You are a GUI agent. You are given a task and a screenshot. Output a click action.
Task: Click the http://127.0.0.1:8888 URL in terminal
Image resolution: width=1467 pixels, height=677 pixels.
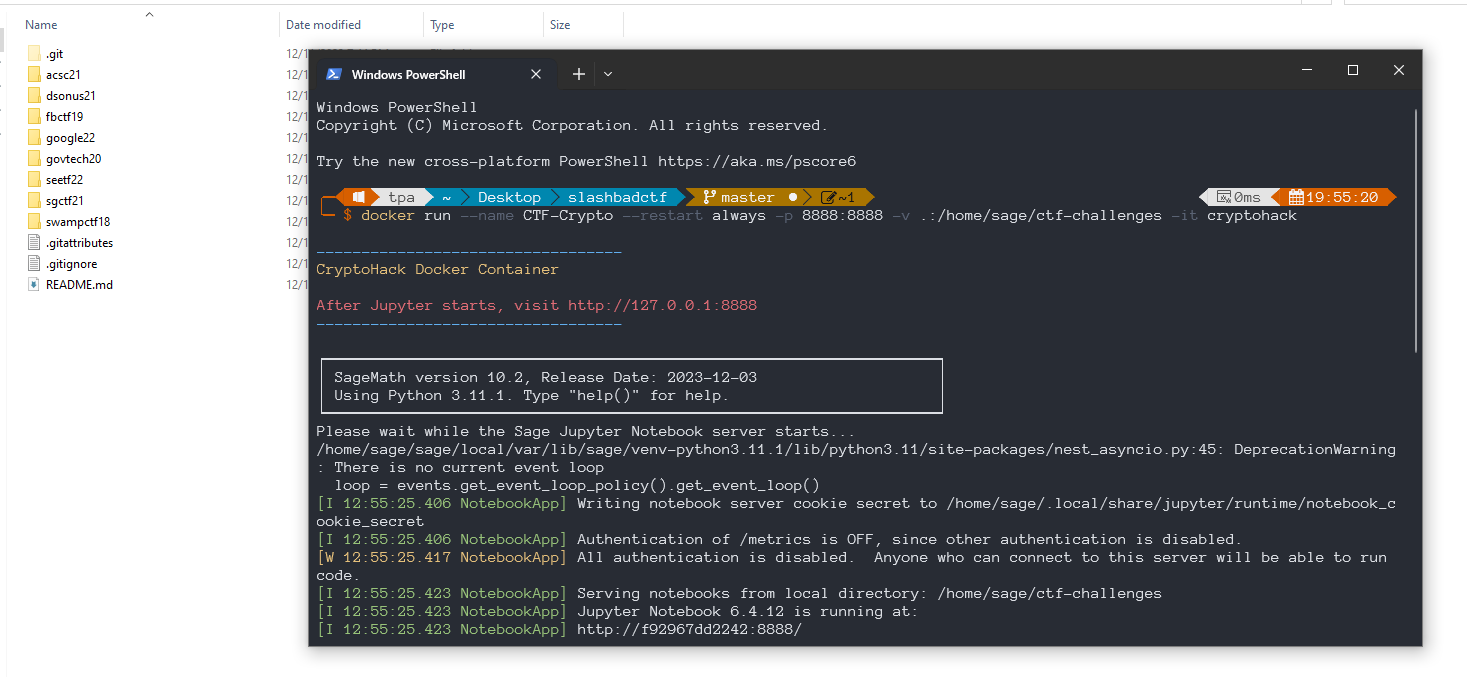[662, 306]
